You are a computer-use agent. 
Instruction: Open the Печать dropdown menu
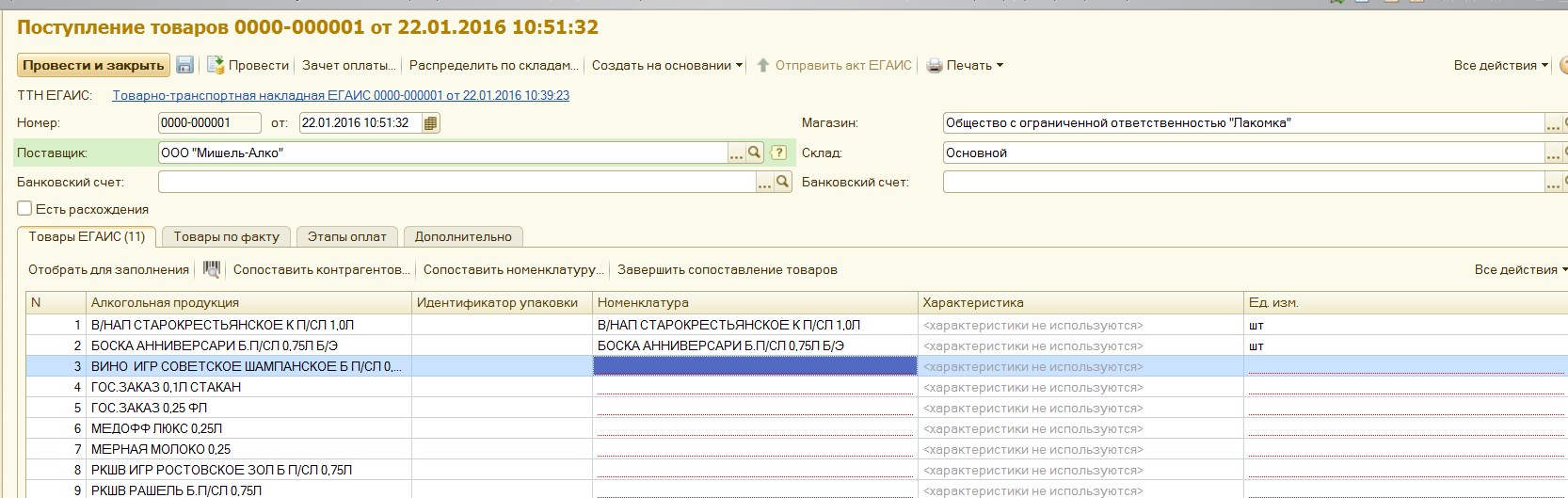(x=966, y=66)
